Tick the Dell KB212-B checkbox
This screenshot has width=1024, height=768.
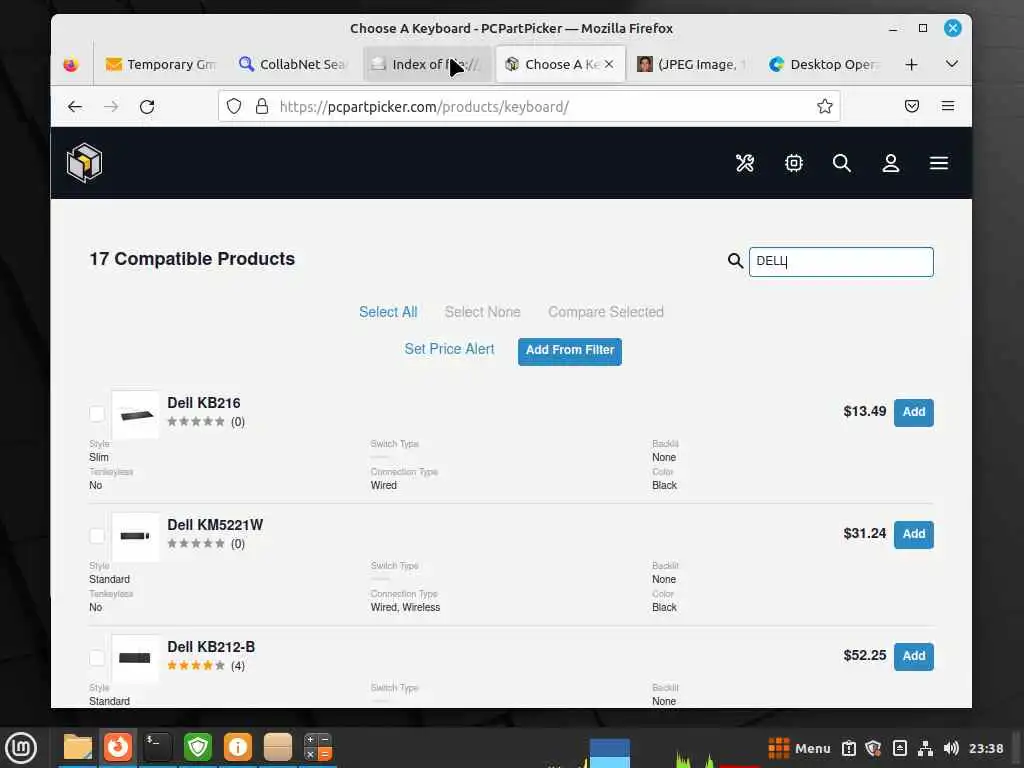pyautogui.click(x=97, y=658)
